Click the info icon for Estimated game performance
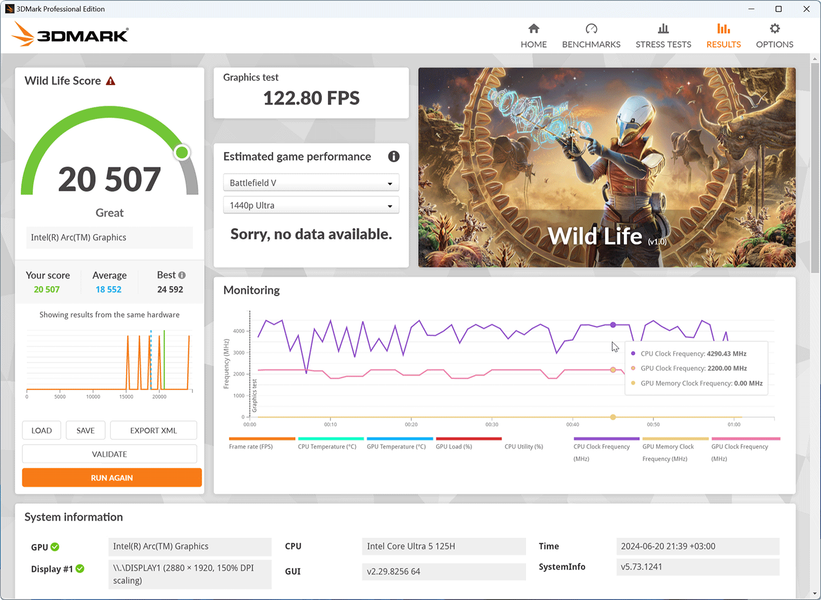 point(394,157)
